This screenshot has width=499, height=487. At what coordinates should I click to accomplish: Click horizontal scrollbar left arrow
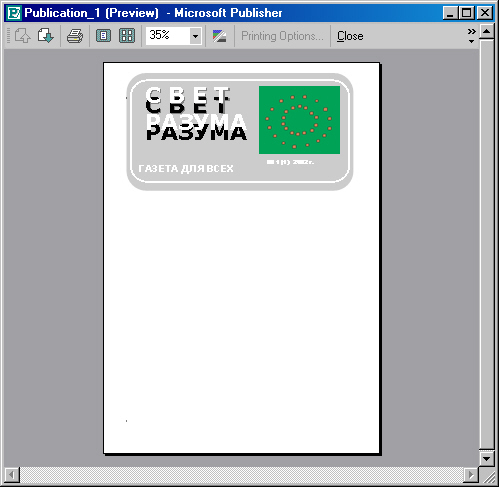pos(12,475)
